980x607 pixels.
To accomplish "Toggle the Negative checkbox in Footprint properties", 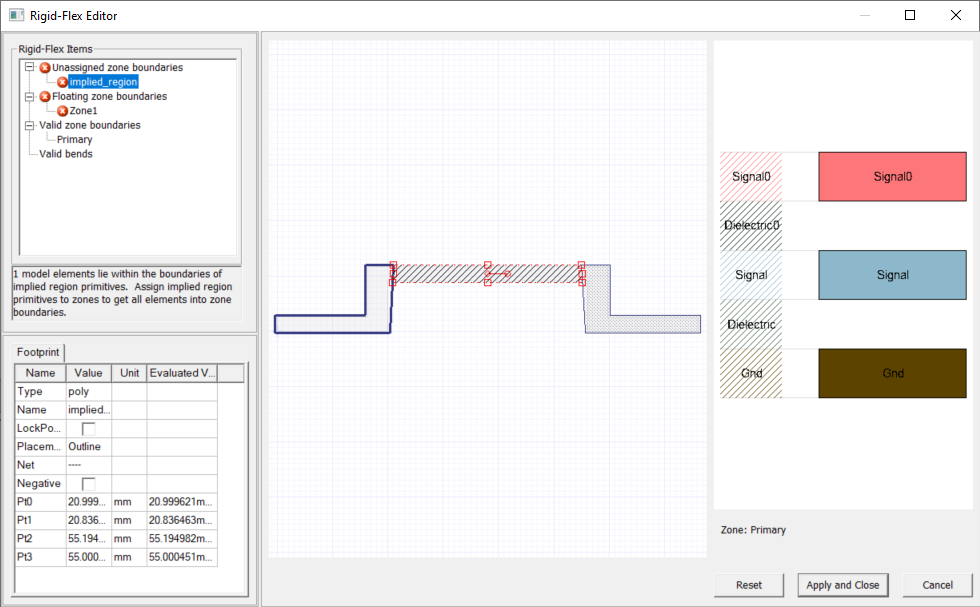I will point(87,483).
